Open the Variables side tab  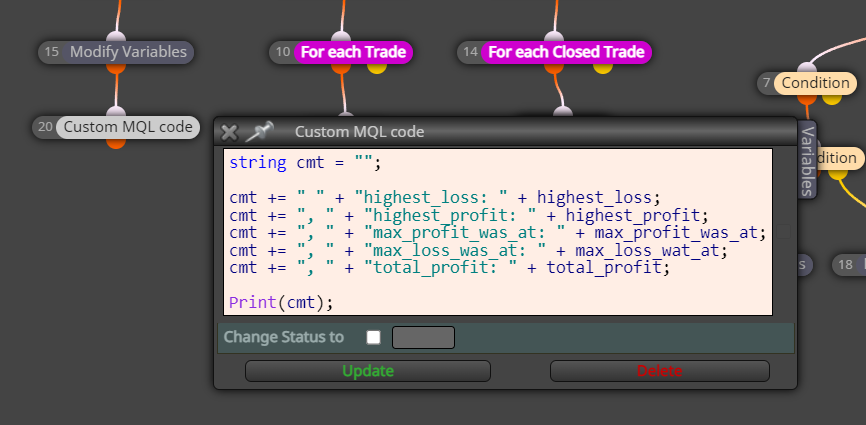pos(807,160)
